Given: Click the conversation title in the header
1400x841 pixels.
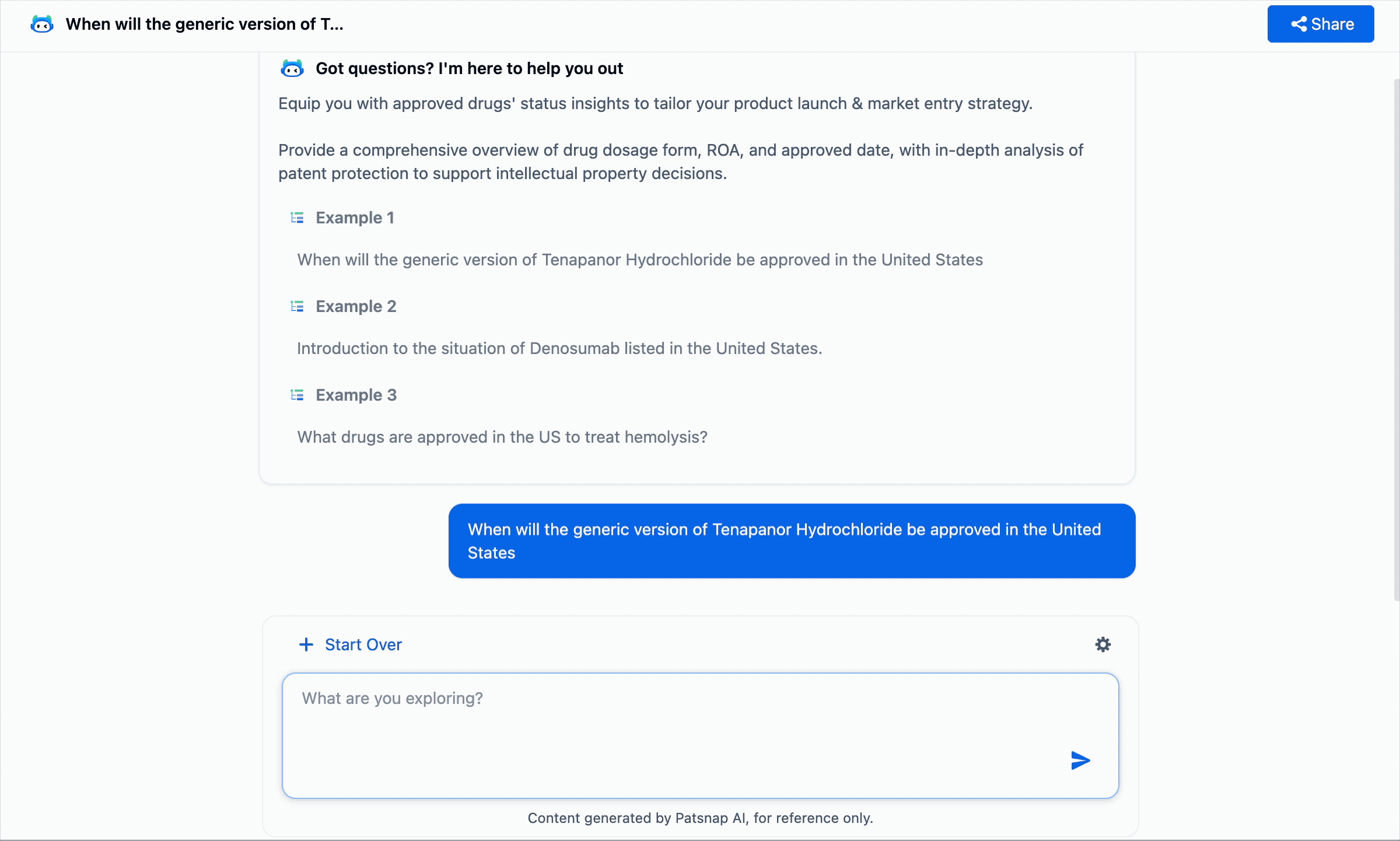Looking at the screenshot, I should tap(204, 24).
